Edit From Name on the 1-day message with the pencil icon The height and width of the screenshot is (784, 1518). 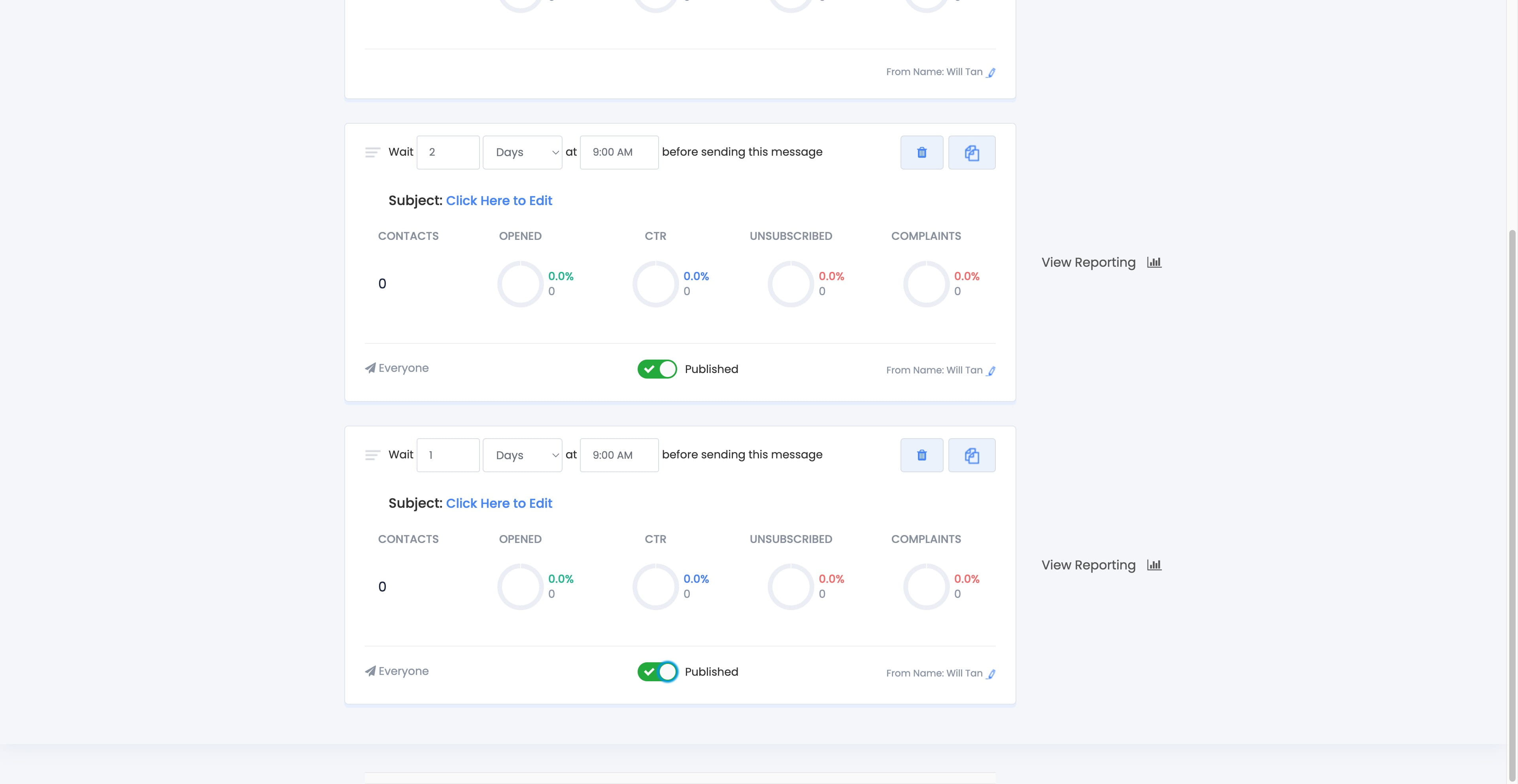click(x=991, y=674)
